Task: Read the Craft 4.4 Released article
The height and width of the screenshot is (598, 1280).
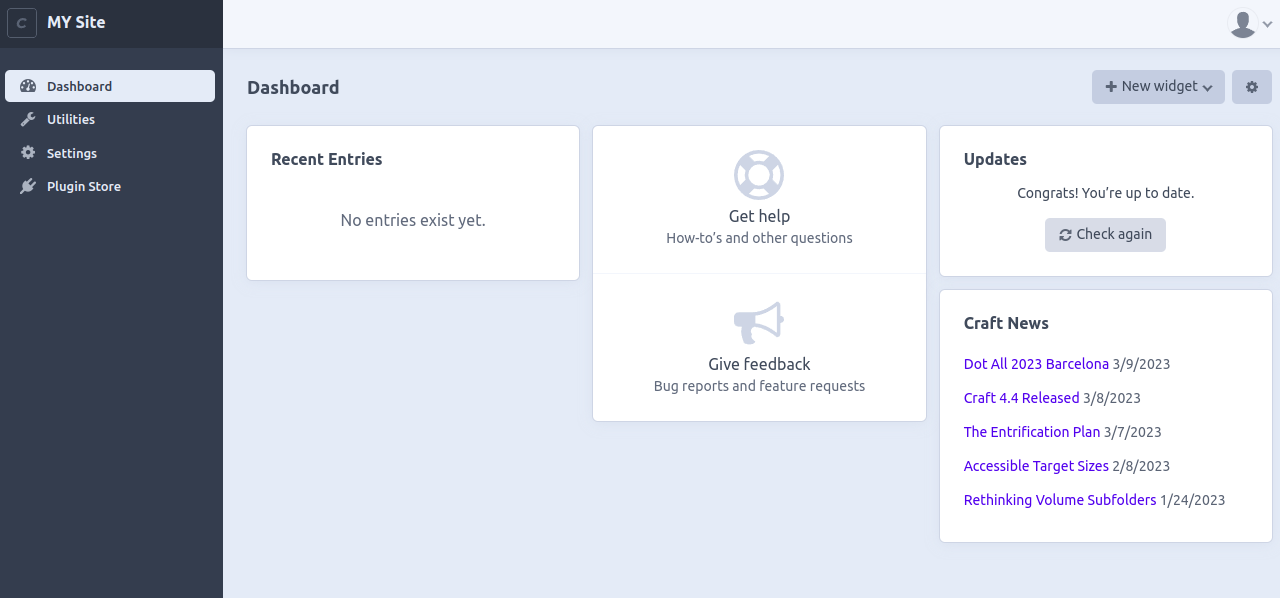Action: [x=1021, y=398]
